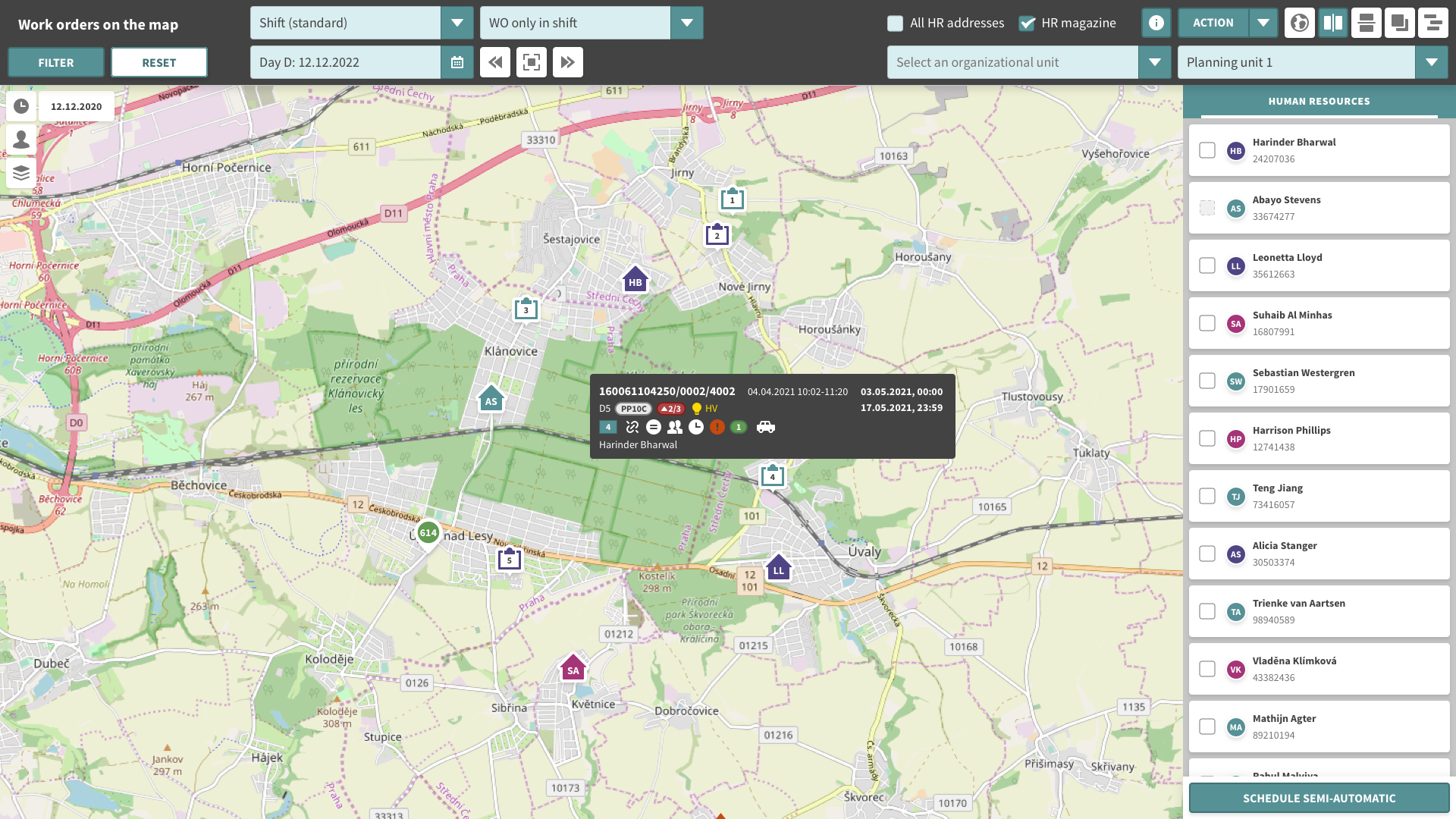Go to previous day with rewind arrows
The image size is (1456, 819).
click(x=495, y=62)
